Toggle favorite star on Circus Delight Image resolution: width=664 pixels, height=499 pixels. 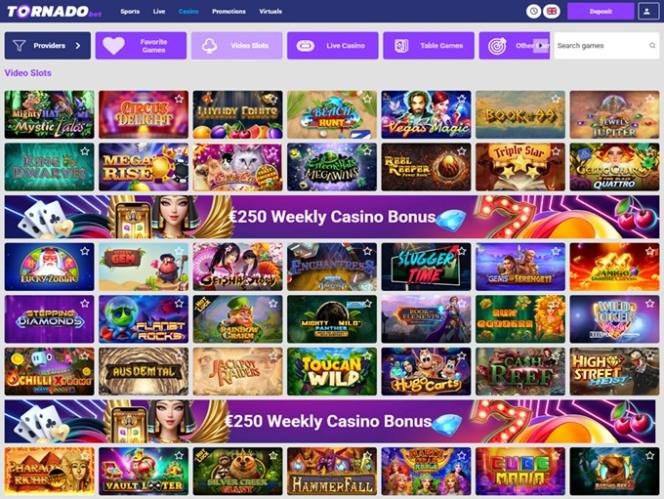click(179, 99)
